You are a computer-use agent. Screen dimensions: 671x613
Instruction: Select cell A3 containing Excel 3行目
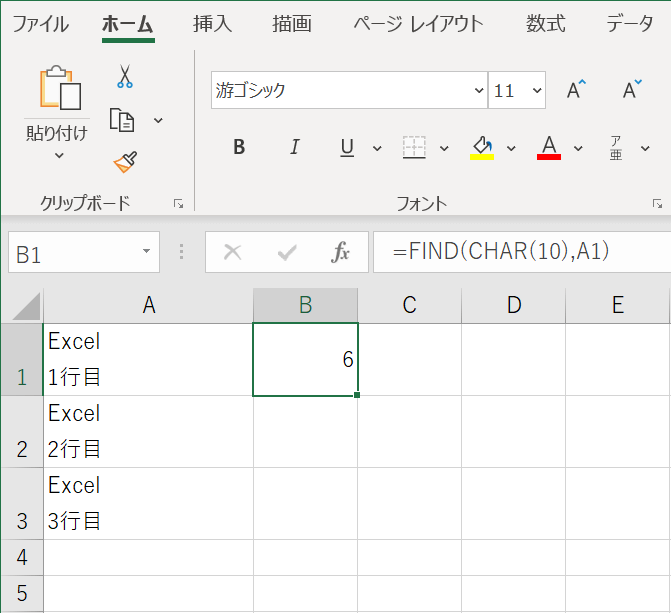coord(148,503)
